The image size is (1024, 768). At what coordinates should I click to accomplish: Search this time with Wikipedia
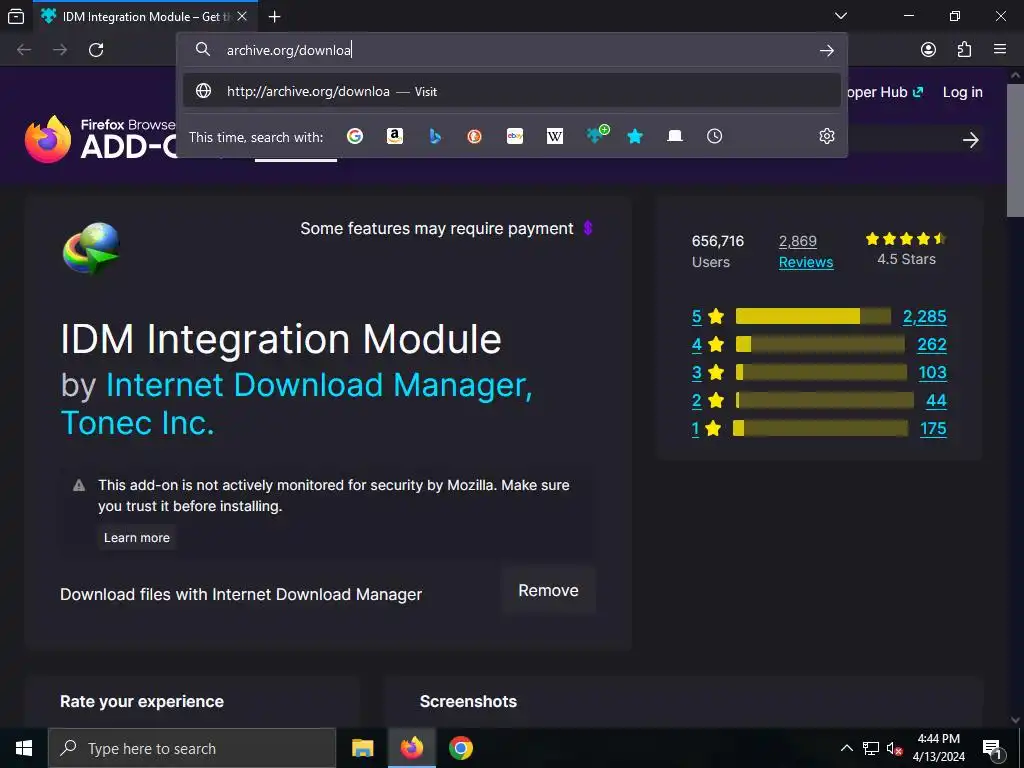554,136
